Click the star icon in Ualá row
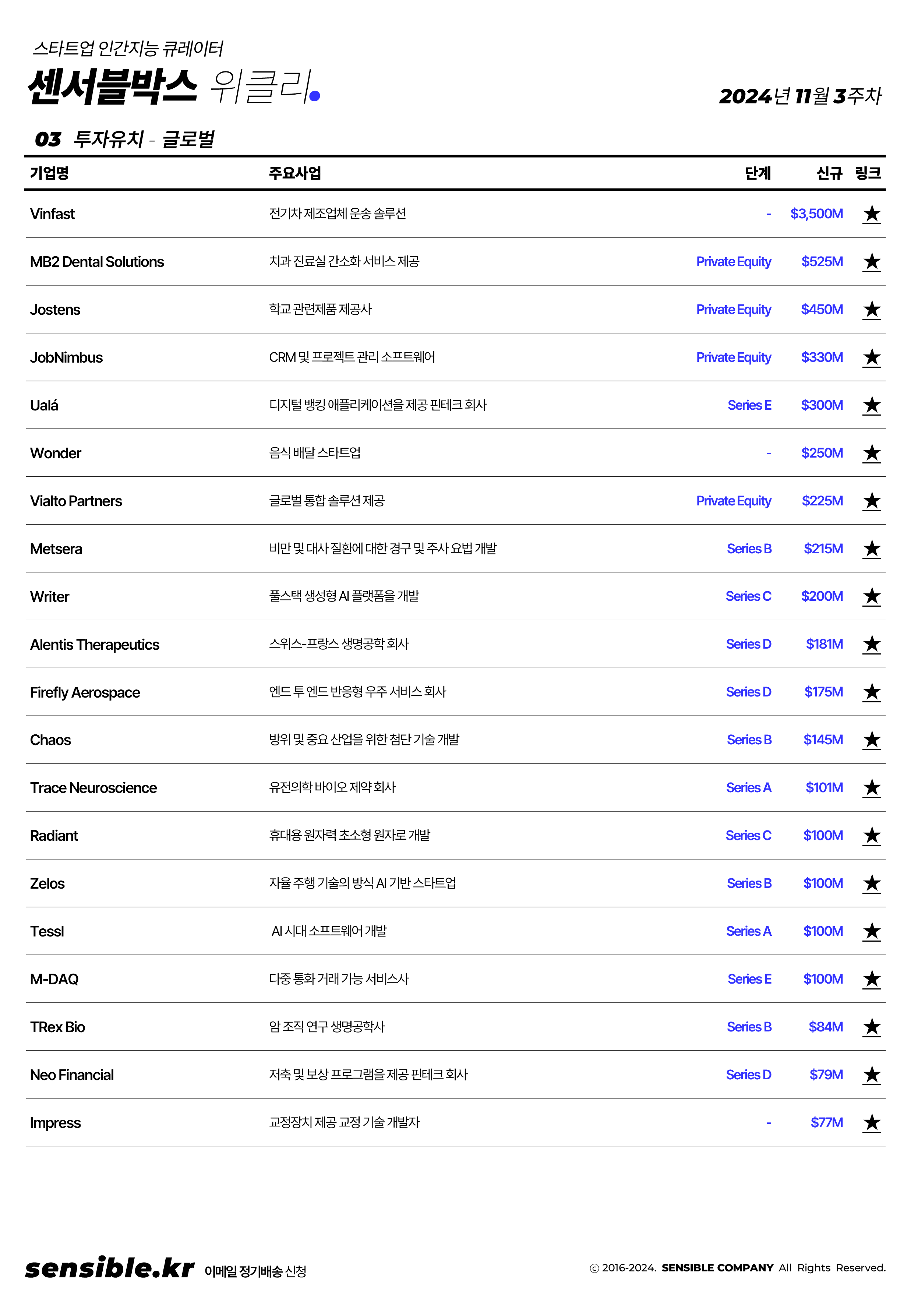The height and width of the screenshot is (1316, 911). point(871,406)
